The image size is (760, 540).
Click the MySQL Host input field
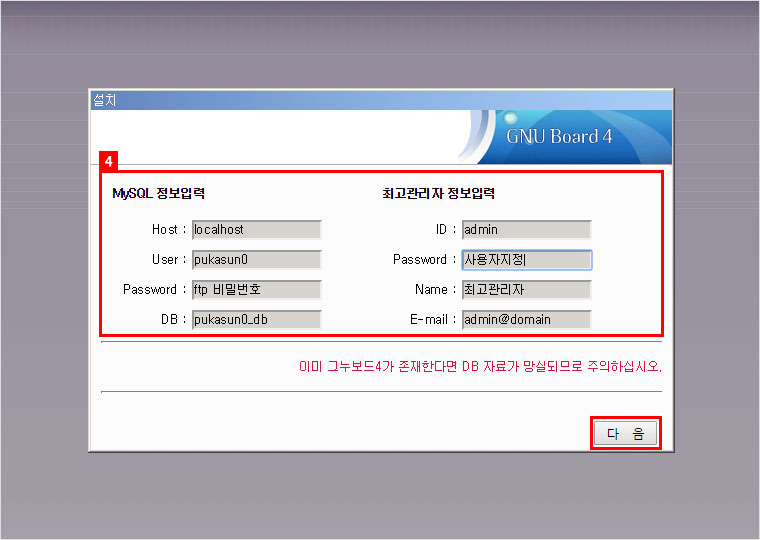tap(256, 230)
